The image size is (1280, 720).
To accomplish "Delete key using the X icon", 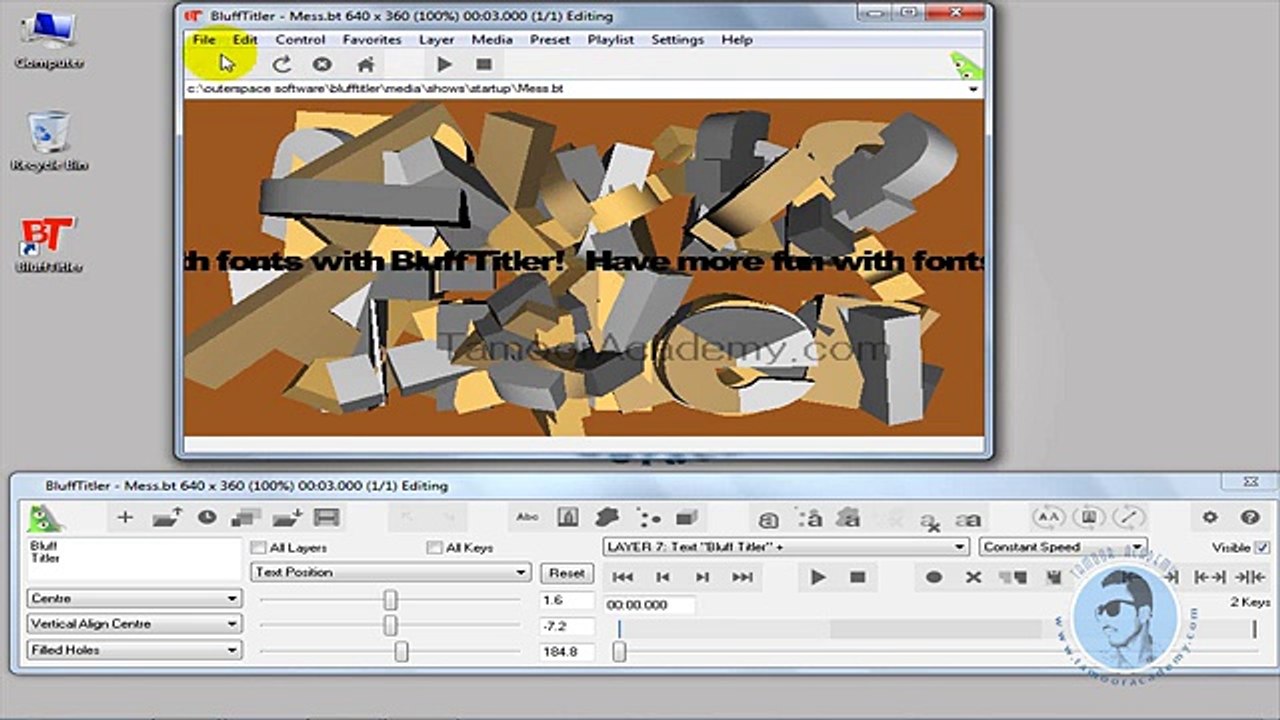I will click(x=973, y=577).
